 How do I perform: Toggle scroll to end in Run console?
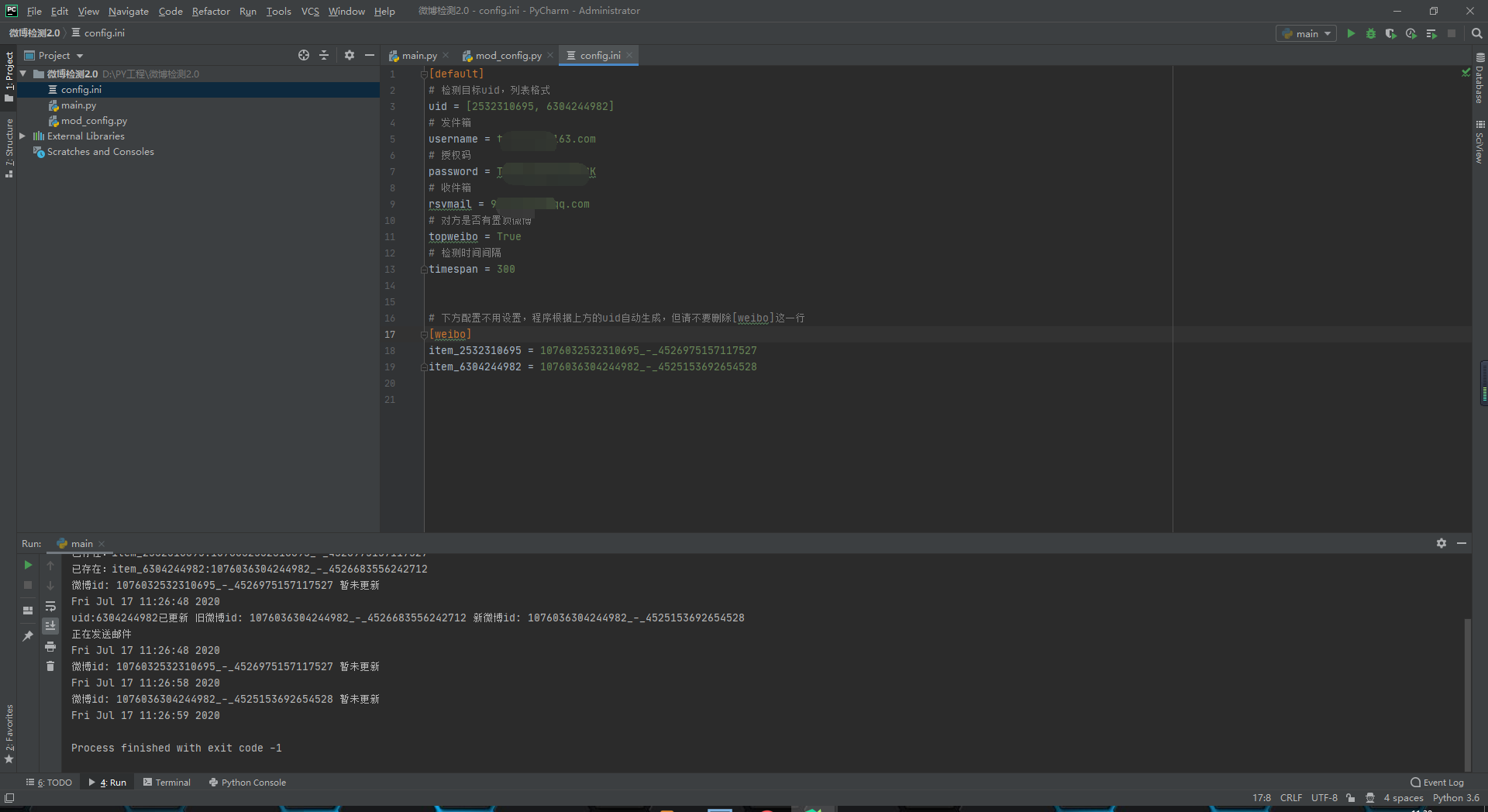pos(50,625)
